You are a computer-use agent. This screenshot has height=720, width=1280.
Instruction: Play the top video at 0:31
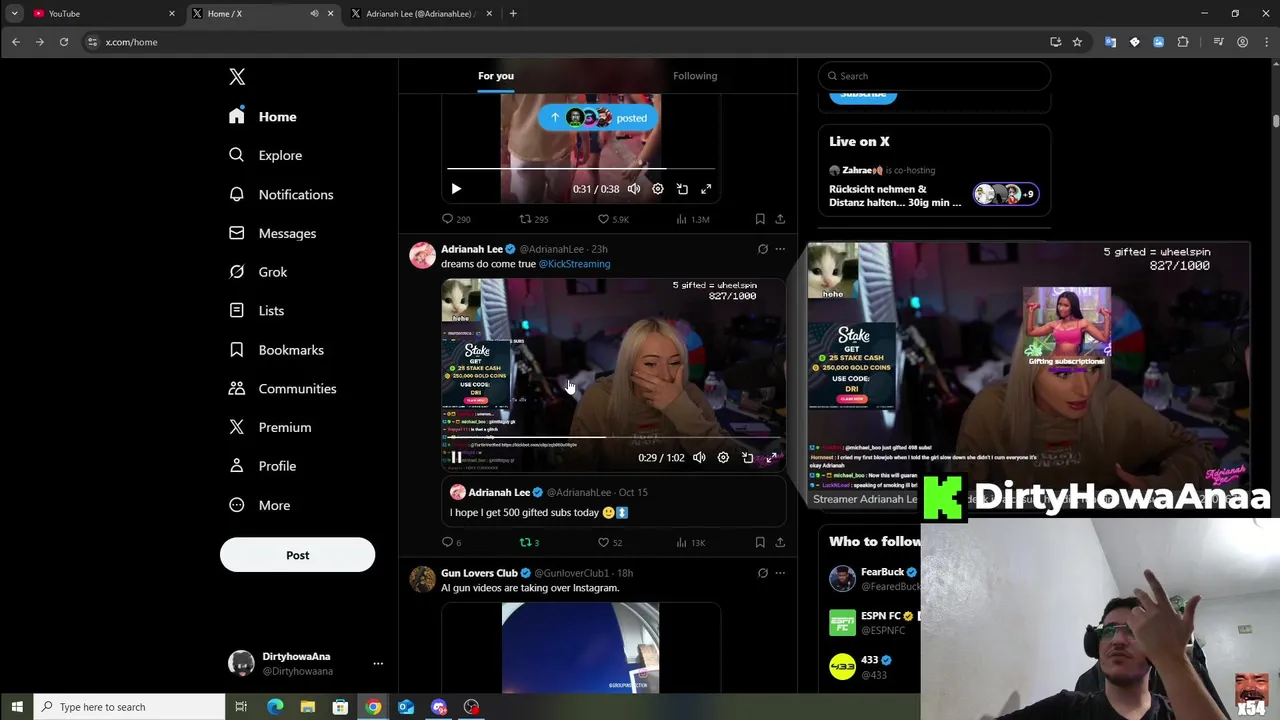coord(456,189)
